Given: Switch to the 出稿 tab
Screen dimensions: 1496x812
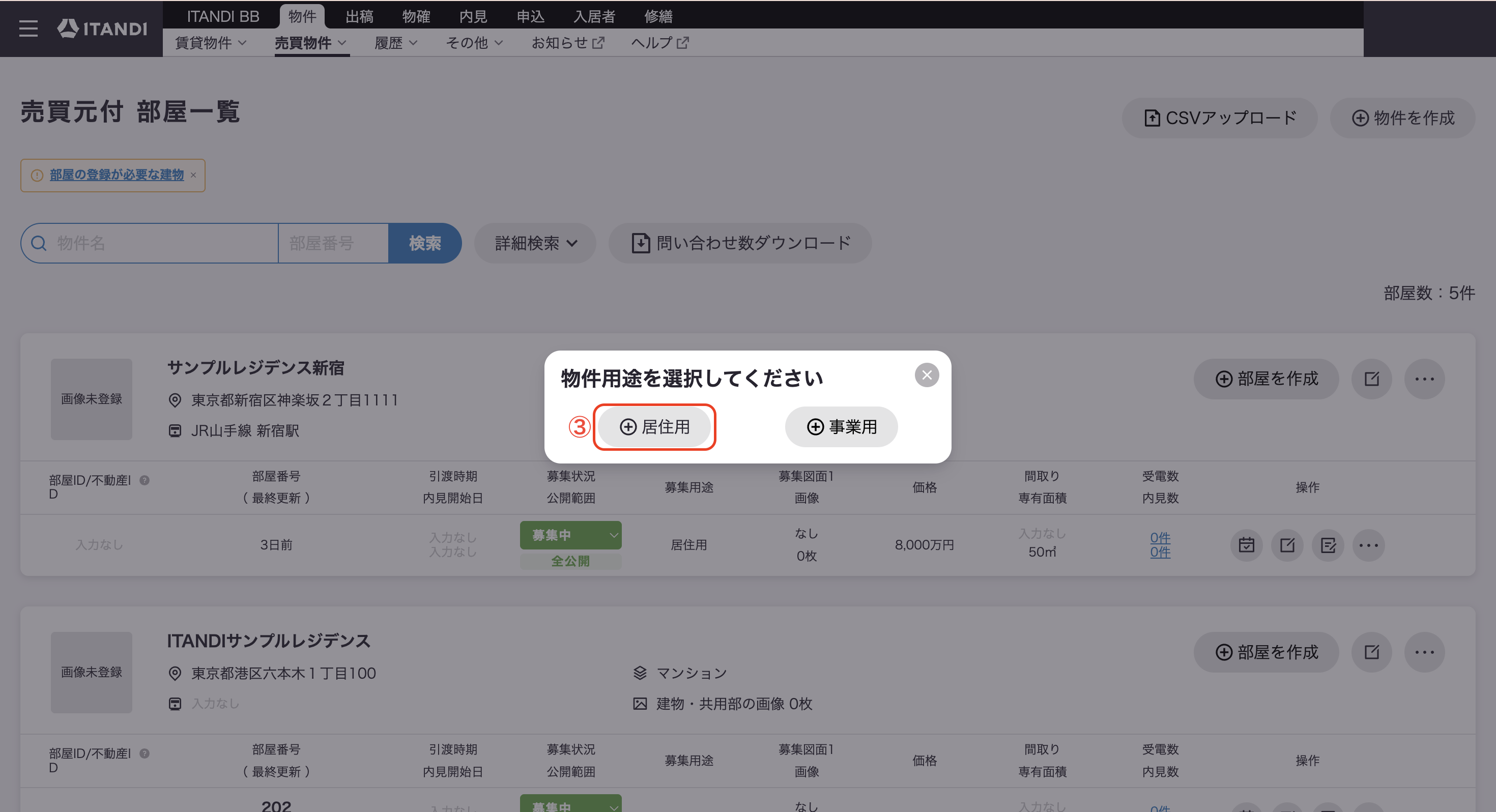Looking at the screenshot, I should [x=359, y=16].
